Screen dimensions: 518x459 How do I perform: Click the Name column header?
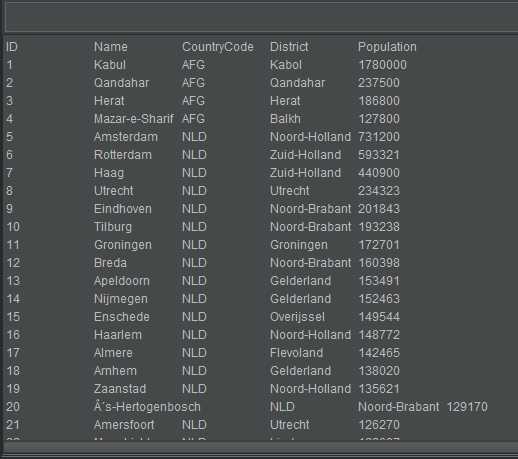click(111, 47)
